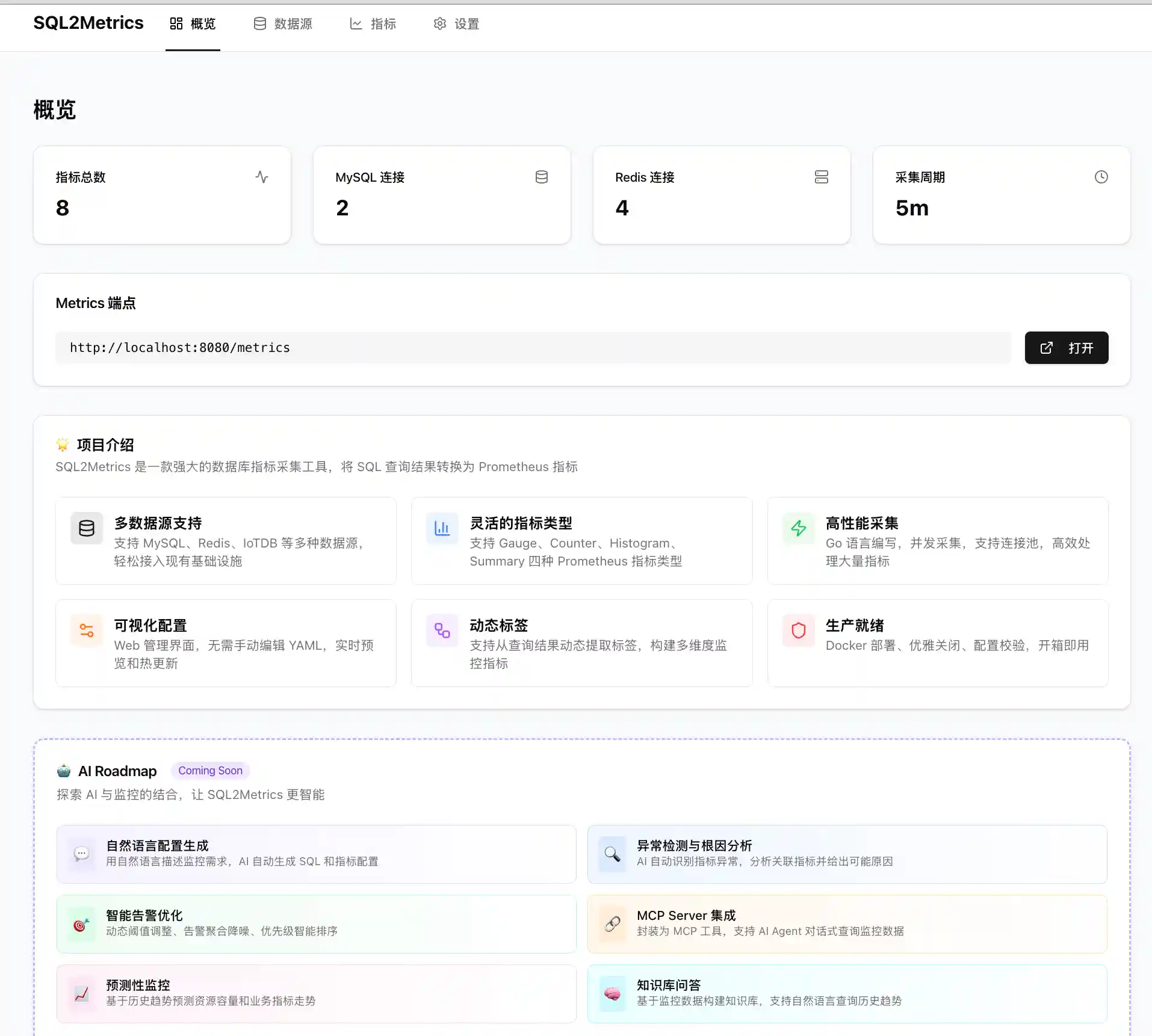Click the clock icon in 采集周期 card
Image resolution: width=1152 pixels, height=1036 pixels.
coord(1101,177)
